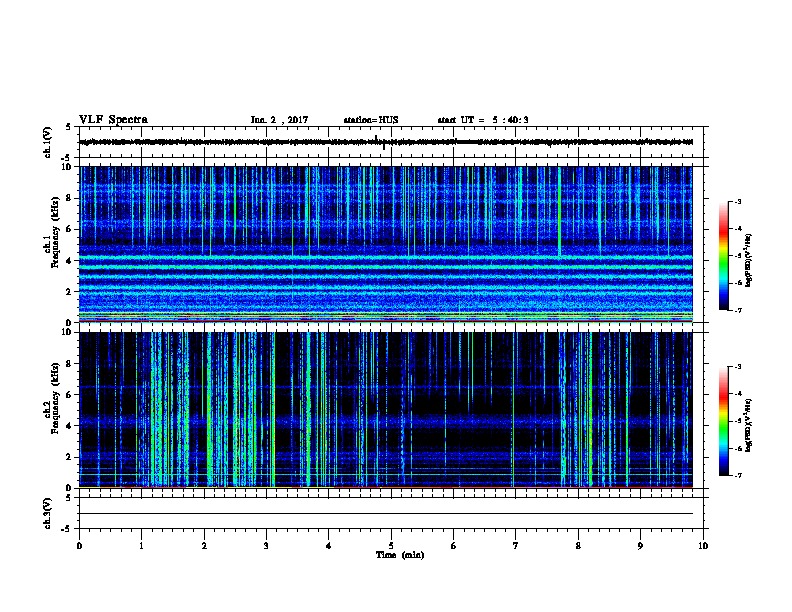Click the lower PSD color scale bar
Image resolution: width=792 pixels, height=612 pixels.
[723, 421]
